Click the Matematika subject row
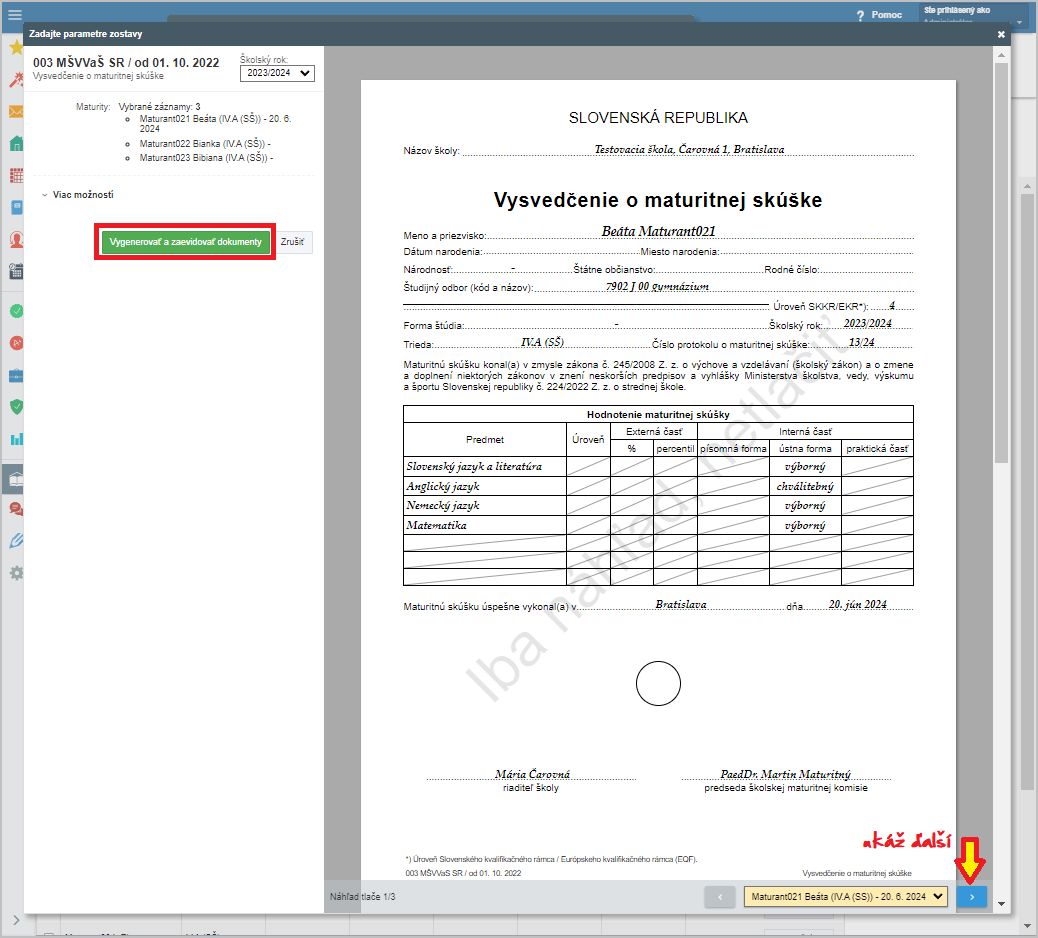 pyautogui.click(x=658, y=526)
